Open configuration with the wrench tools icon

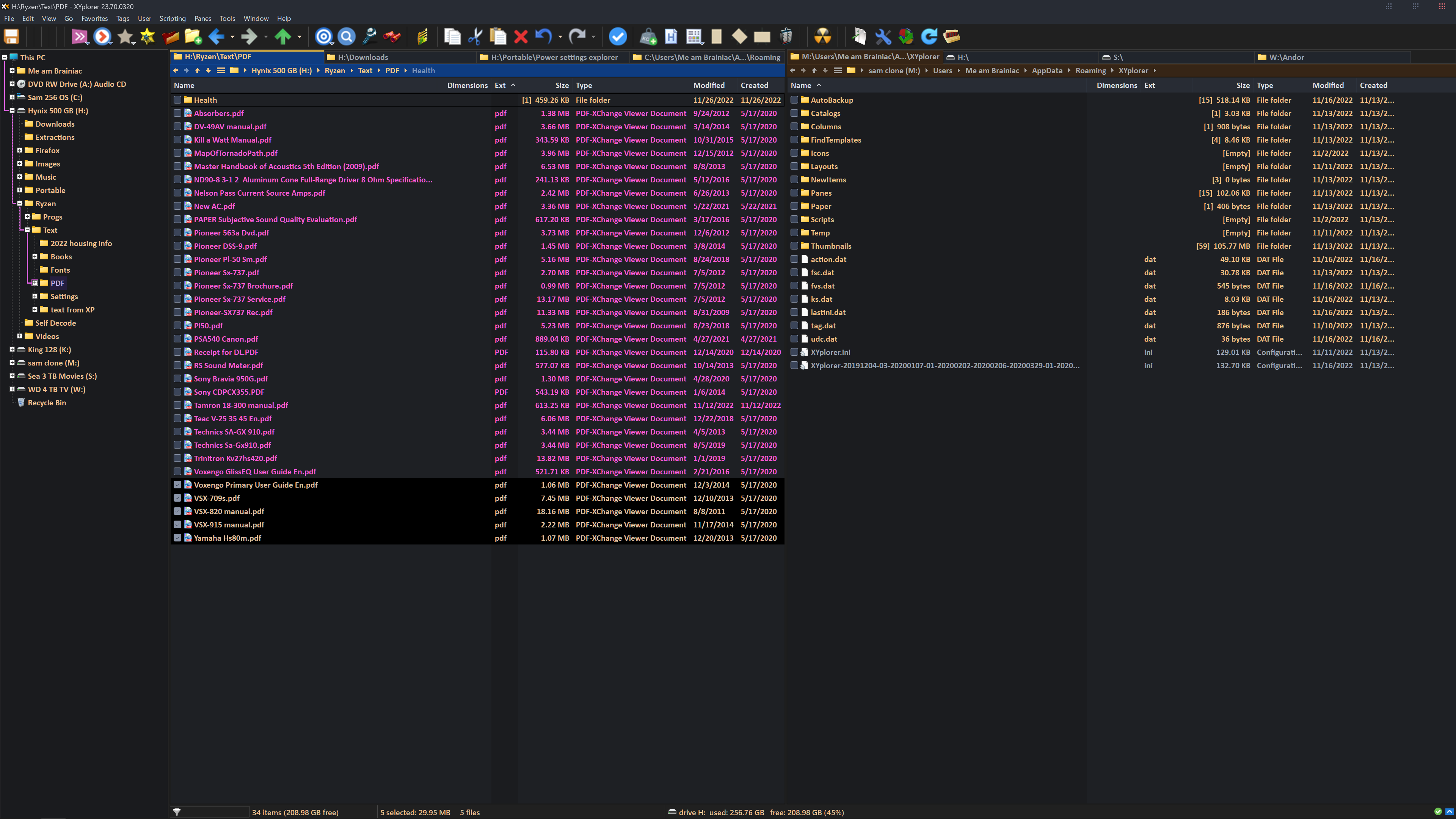883,37
